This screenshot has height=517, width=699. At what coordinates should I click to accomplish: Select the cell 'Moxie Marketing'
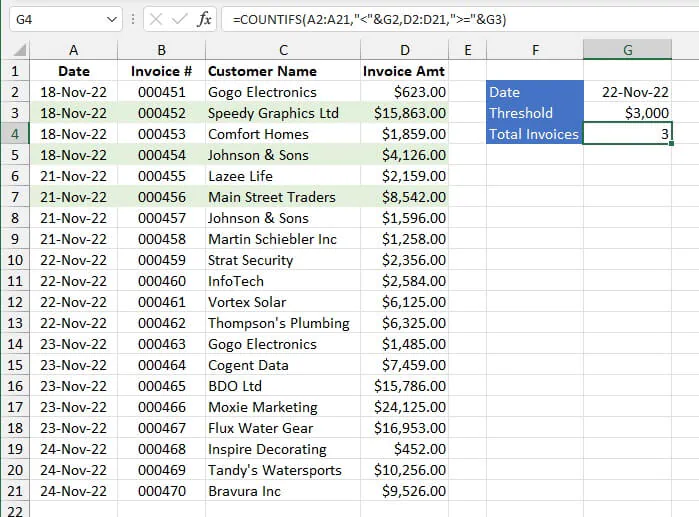pyautogui.click(x=283, y=406)
